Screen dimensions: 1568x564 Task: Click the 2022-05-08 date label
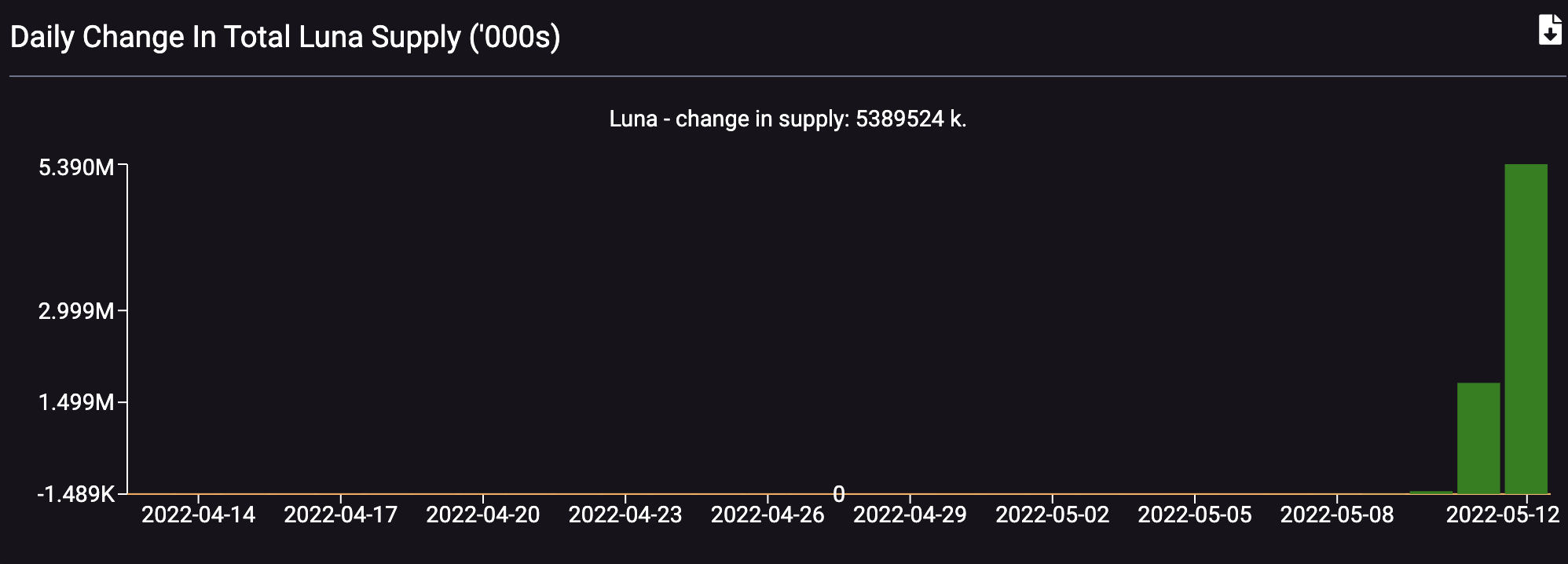click(x=1337, y=515)
